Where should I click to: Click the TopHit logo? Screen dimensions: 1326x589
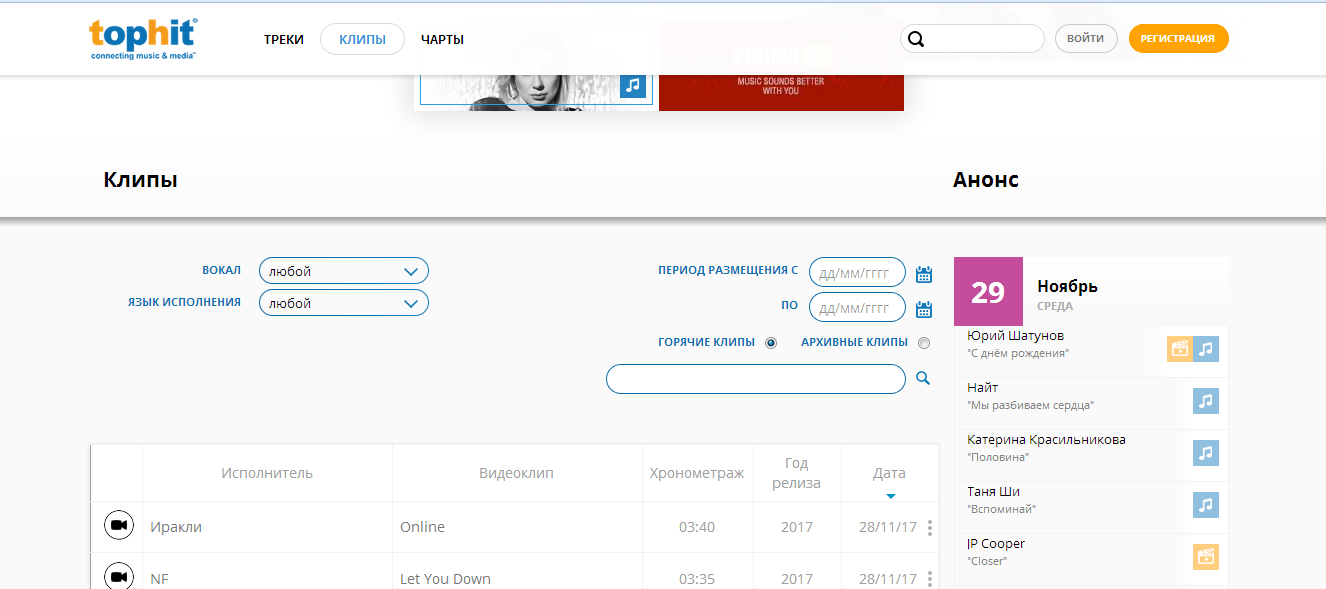143,39
